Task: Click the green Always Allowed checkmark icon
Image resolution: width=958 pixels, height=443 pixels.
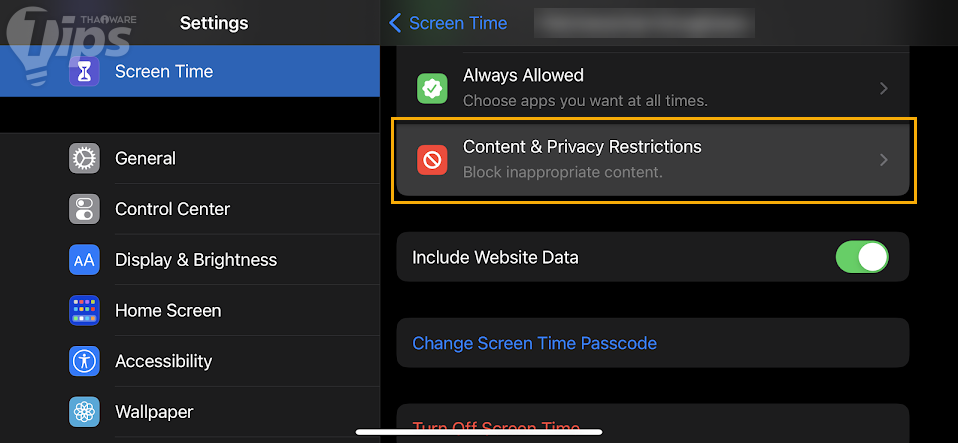Action: tap(432, 88)
